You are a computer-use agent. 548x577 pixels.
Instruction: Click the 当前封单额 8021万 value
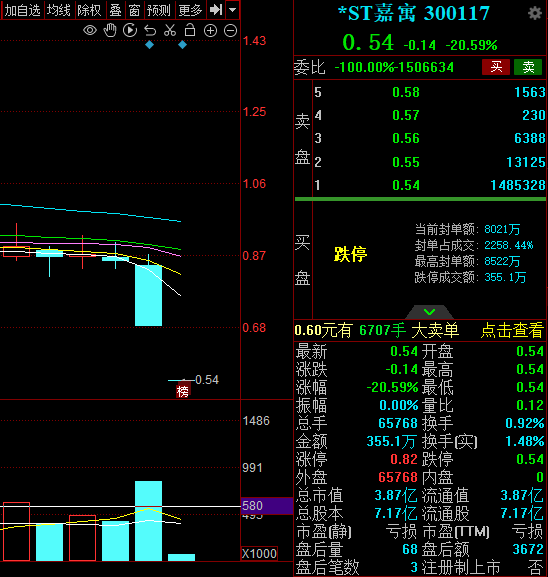tap(502, 229)
